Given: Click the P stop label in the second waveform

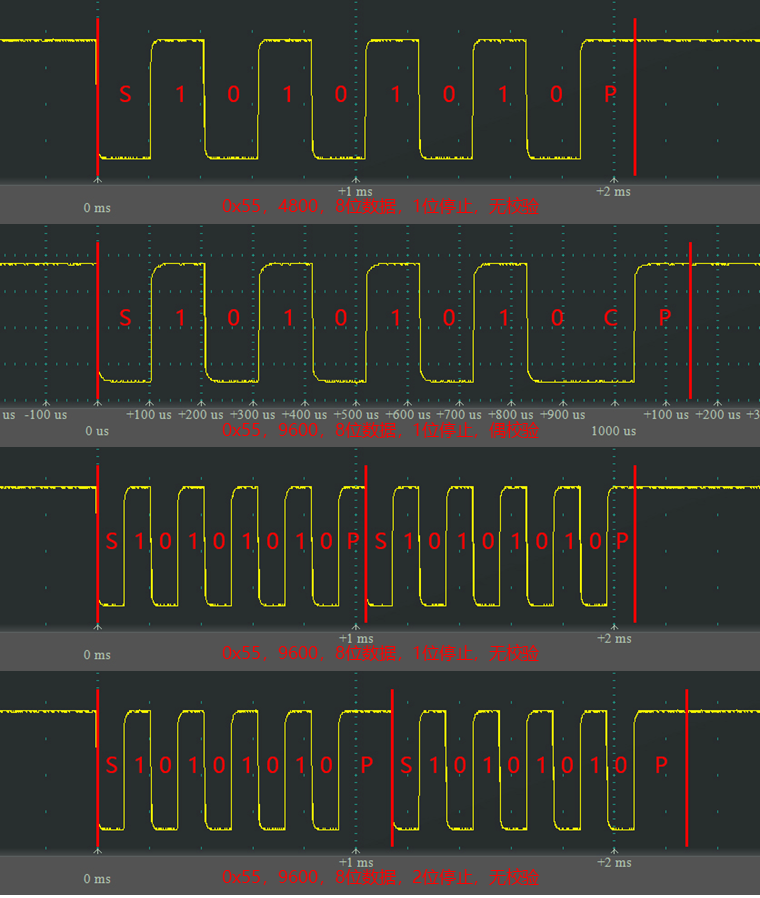Looking at the screenshot, I should point(664,317).
